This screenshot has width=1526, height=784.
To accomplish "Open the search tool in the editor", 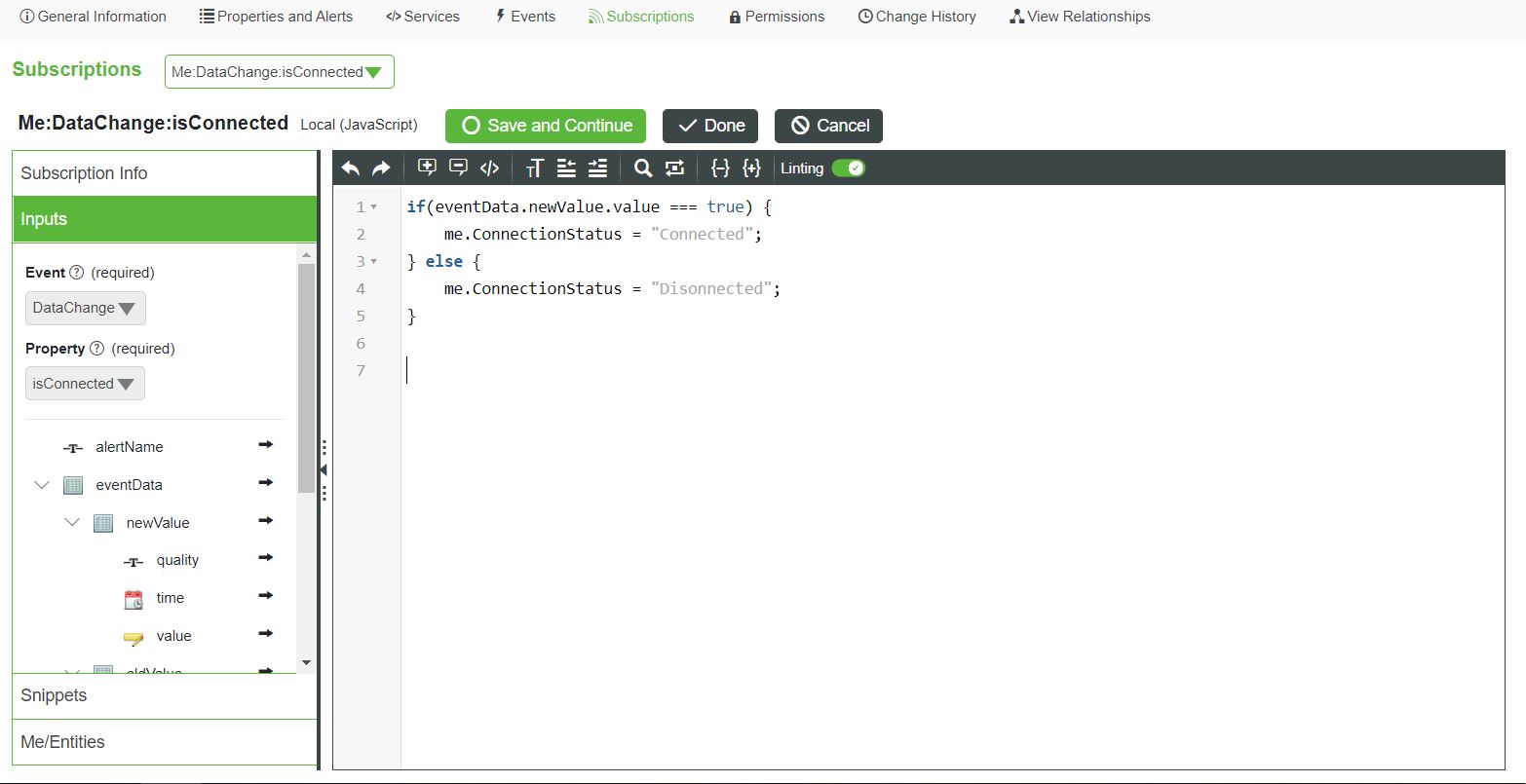I will point(642,168).
